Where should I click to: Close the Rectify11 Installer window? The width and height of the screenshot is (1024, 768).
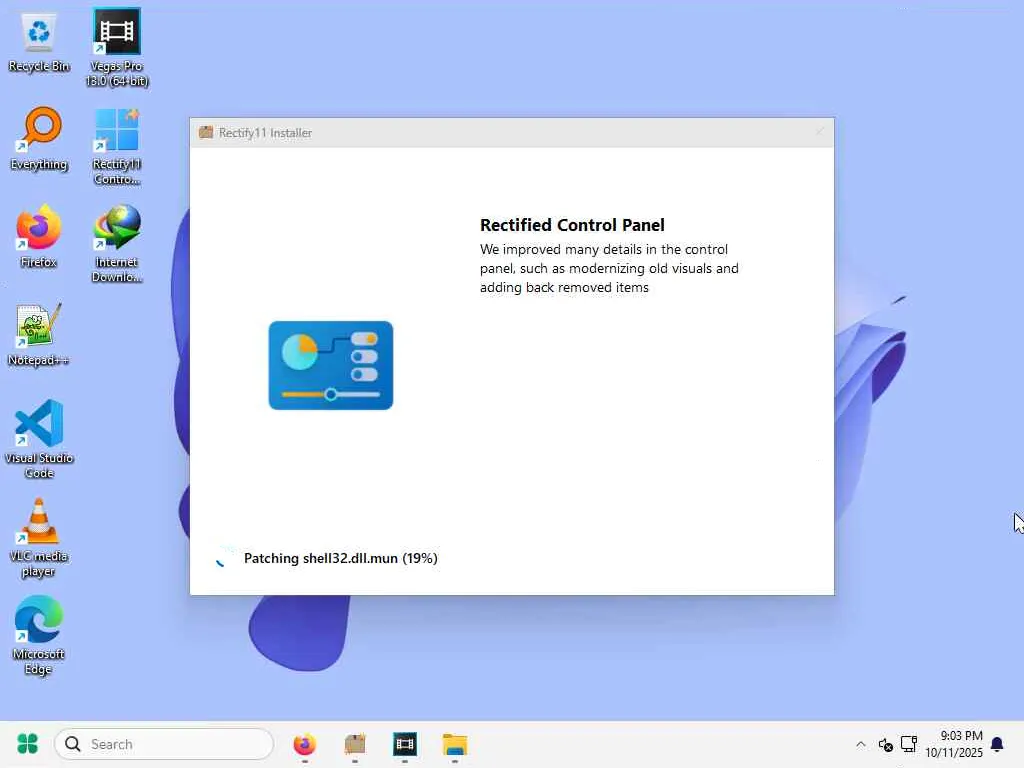[819, 133]
